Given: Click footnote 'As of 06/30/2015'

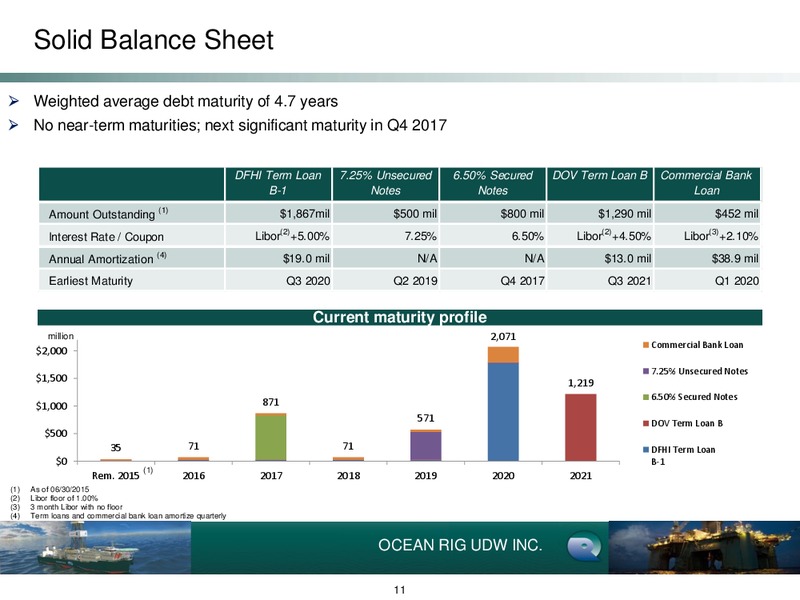Looking at the screenshot, I should pyautogui.click(x=60, y=489).
